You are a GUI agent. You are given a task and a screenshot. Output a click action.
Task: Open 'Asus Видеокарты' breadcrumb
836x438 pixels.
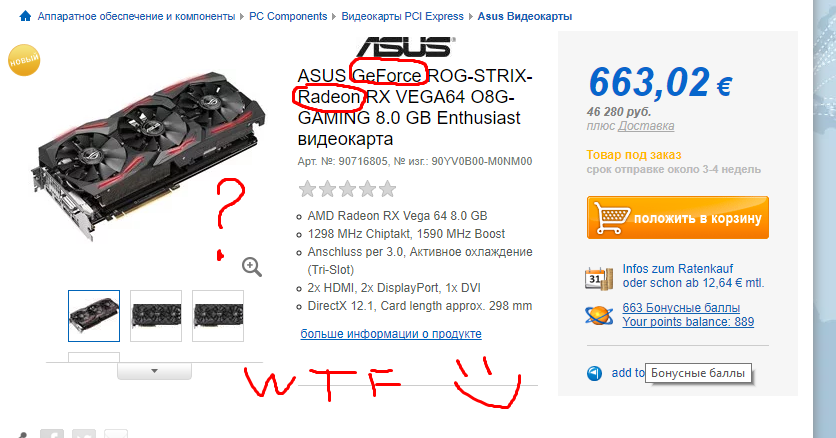[x=525, y=17]
